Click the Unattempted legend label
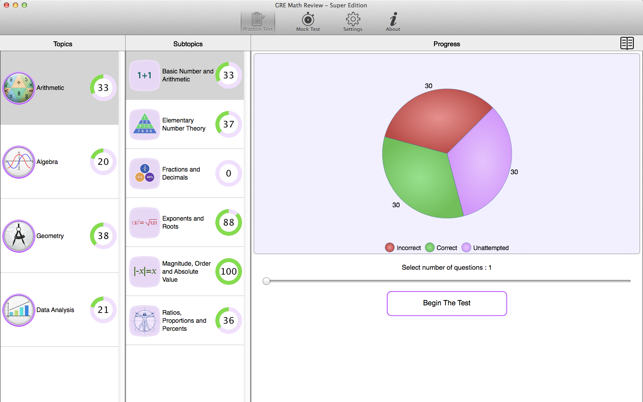Viewport: 643px width, 402px height. tap(491, 248)
